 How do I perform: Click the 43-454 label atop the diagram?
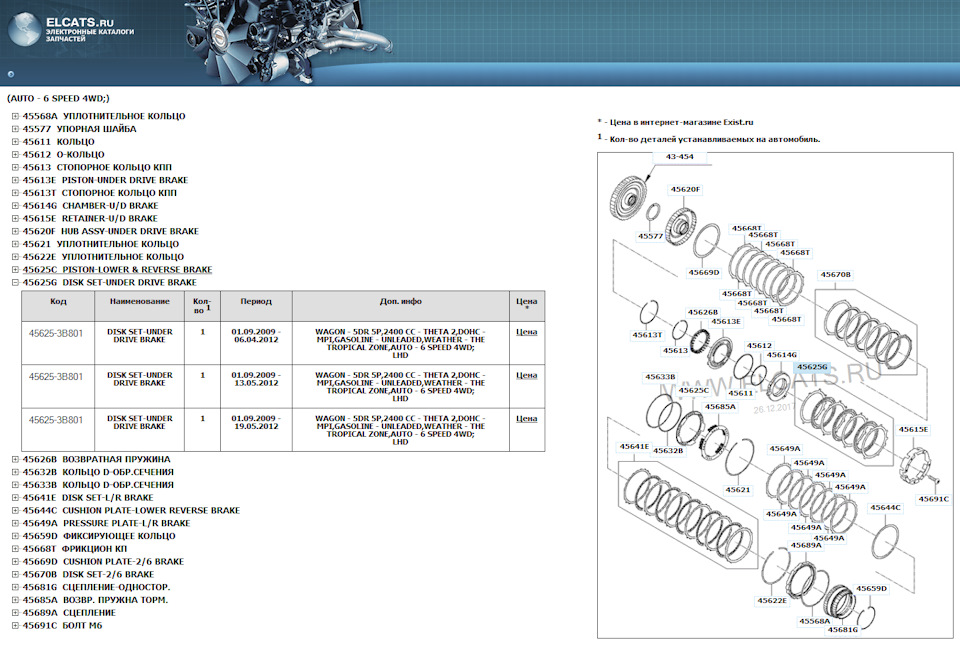click(x=679, y=157)
